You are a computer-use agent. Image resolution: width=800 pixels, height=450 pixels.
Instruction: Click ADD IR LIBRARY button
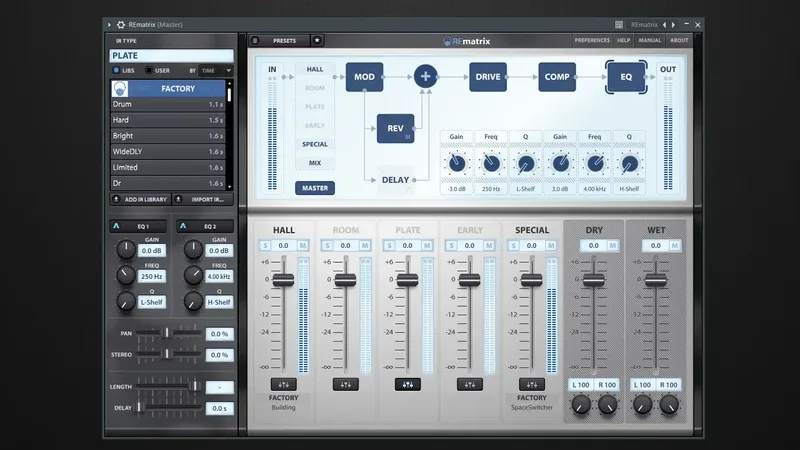coord(140,199)
